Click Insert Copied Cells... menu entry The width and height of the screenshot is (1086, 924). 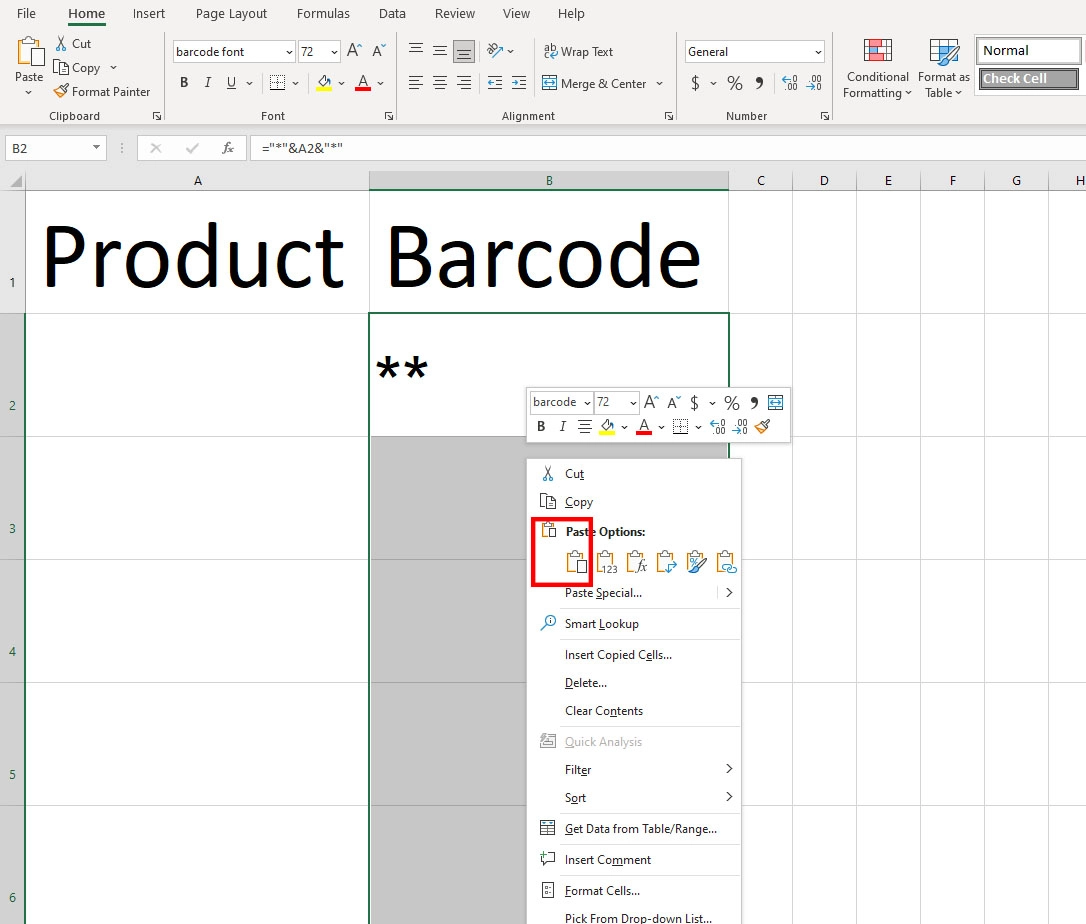click(618, 655)
